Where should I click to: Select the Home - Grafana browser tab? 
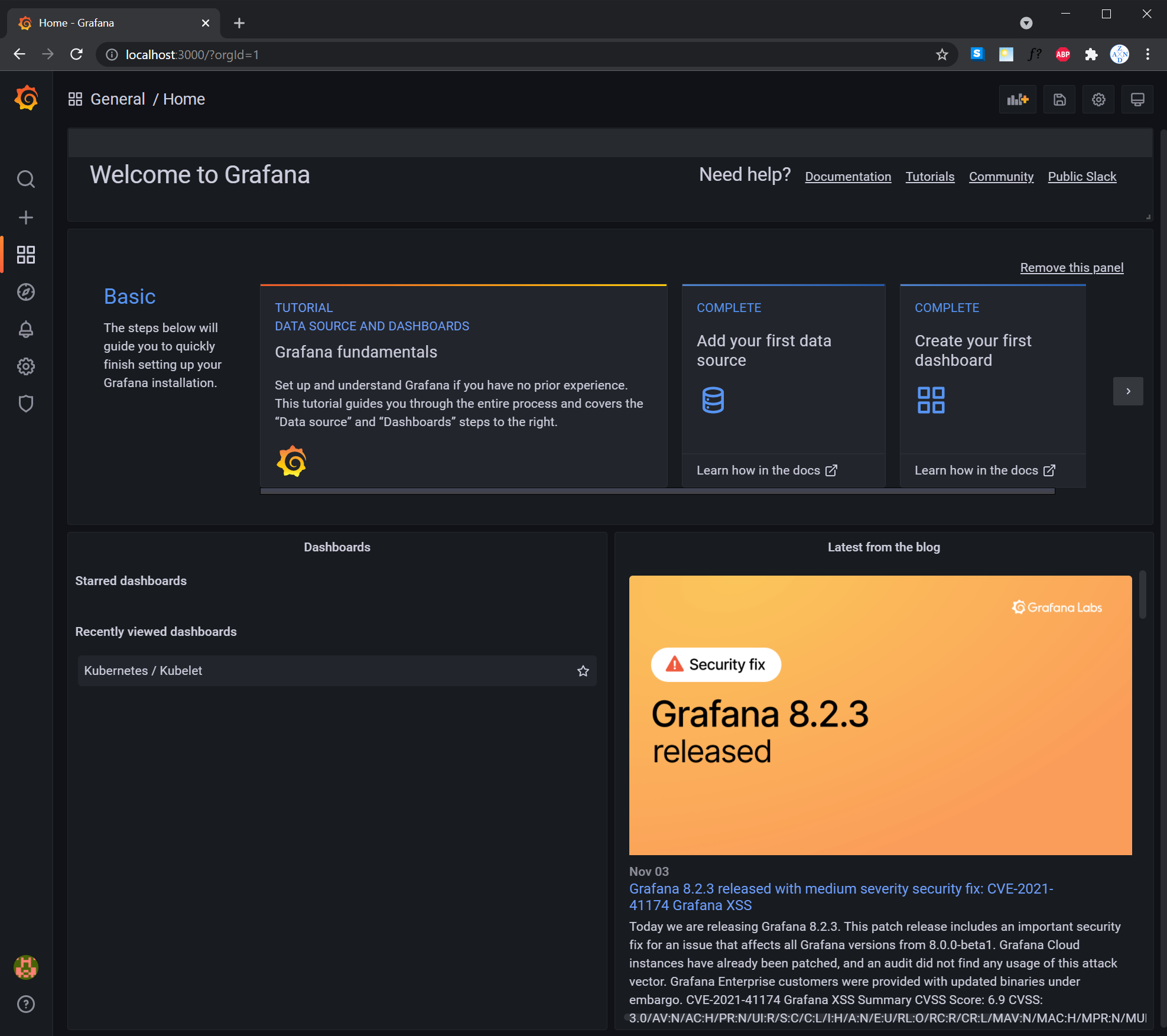[106, 23]
